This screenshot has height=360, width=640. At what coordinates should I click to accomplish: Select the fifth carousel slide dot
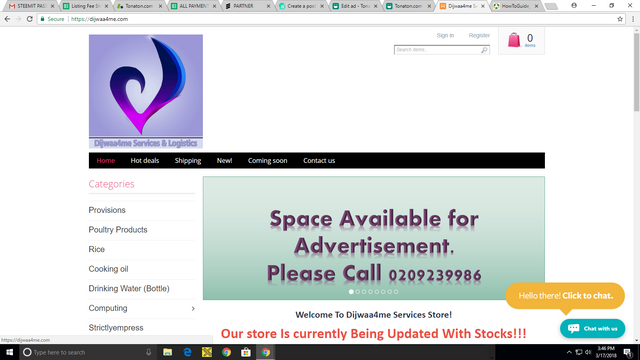pos(377,291)
